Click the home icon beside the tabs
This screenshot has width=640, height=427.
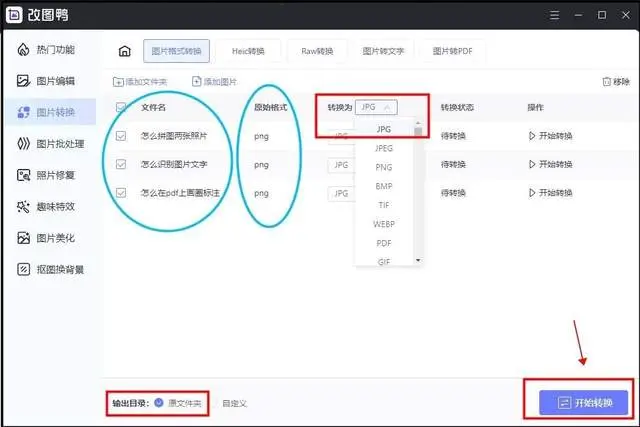pos(124,51)
